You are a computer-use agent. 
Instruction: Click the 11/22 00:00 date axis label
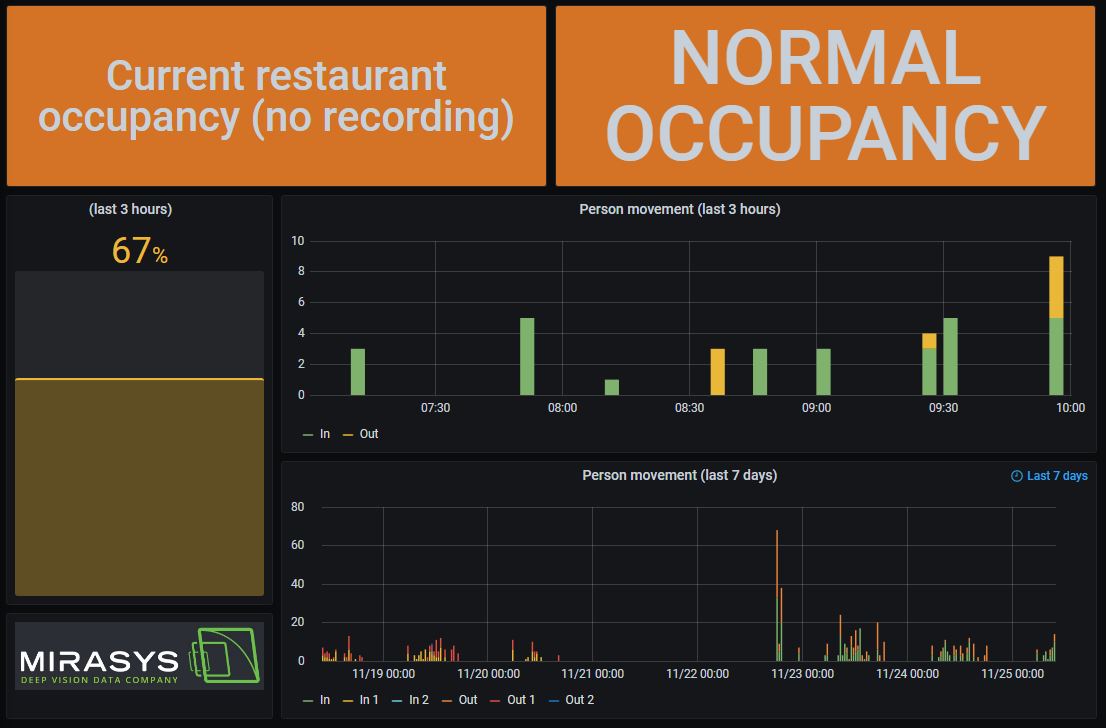tap(698, 674)
